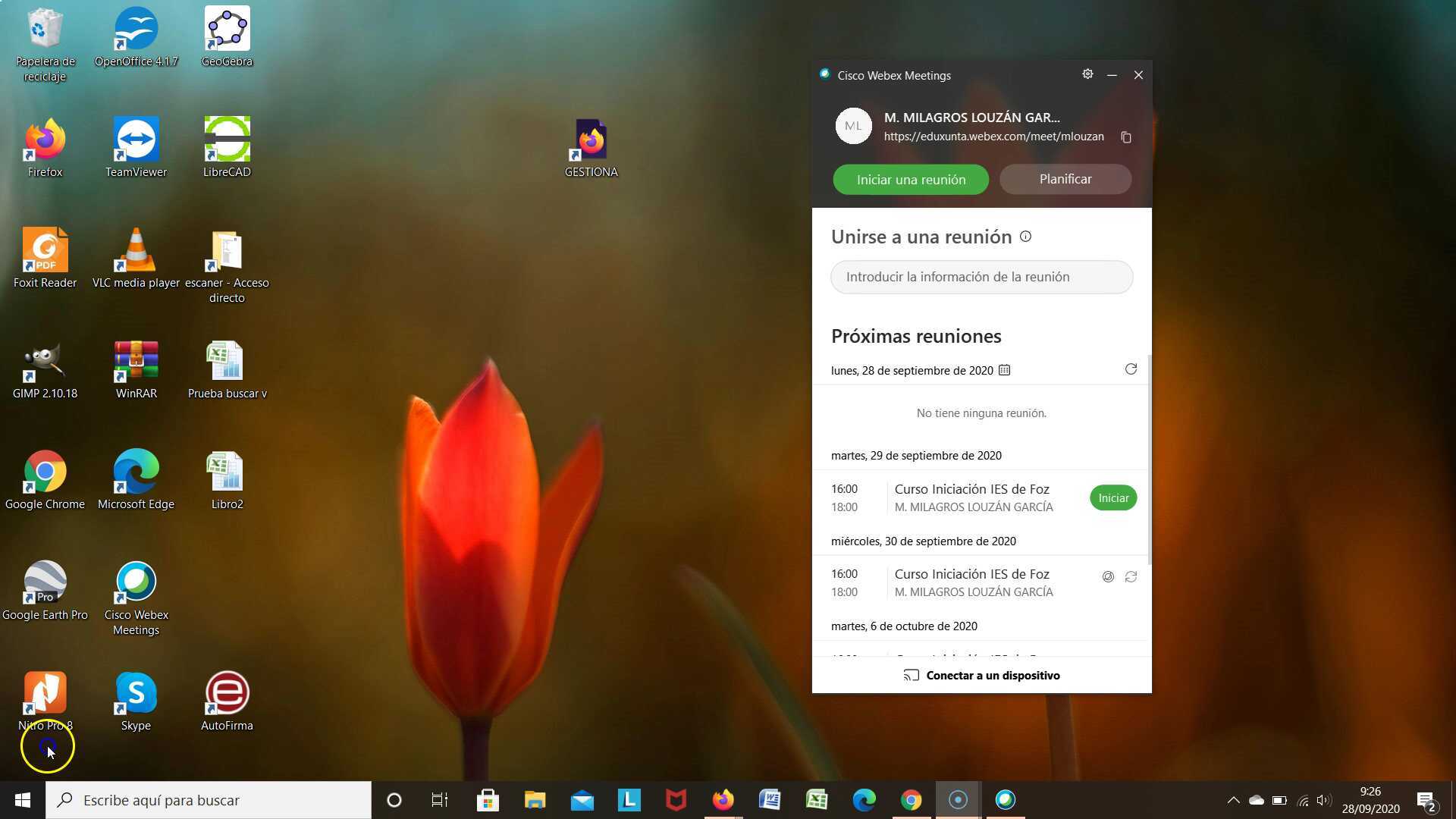Focus the meeting information input field
The height and width of the screenshot is (819, 1456).
982,277
